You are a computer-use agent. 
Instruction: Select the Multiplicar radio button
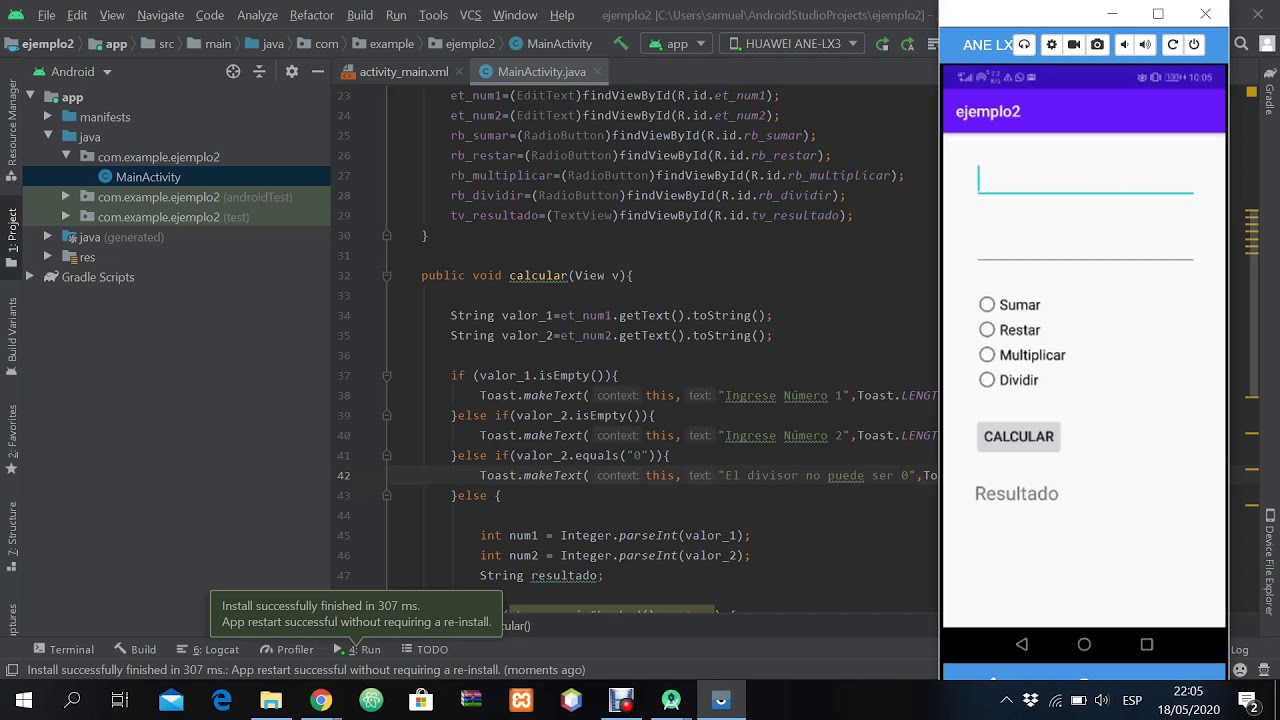click(1022, 355)
